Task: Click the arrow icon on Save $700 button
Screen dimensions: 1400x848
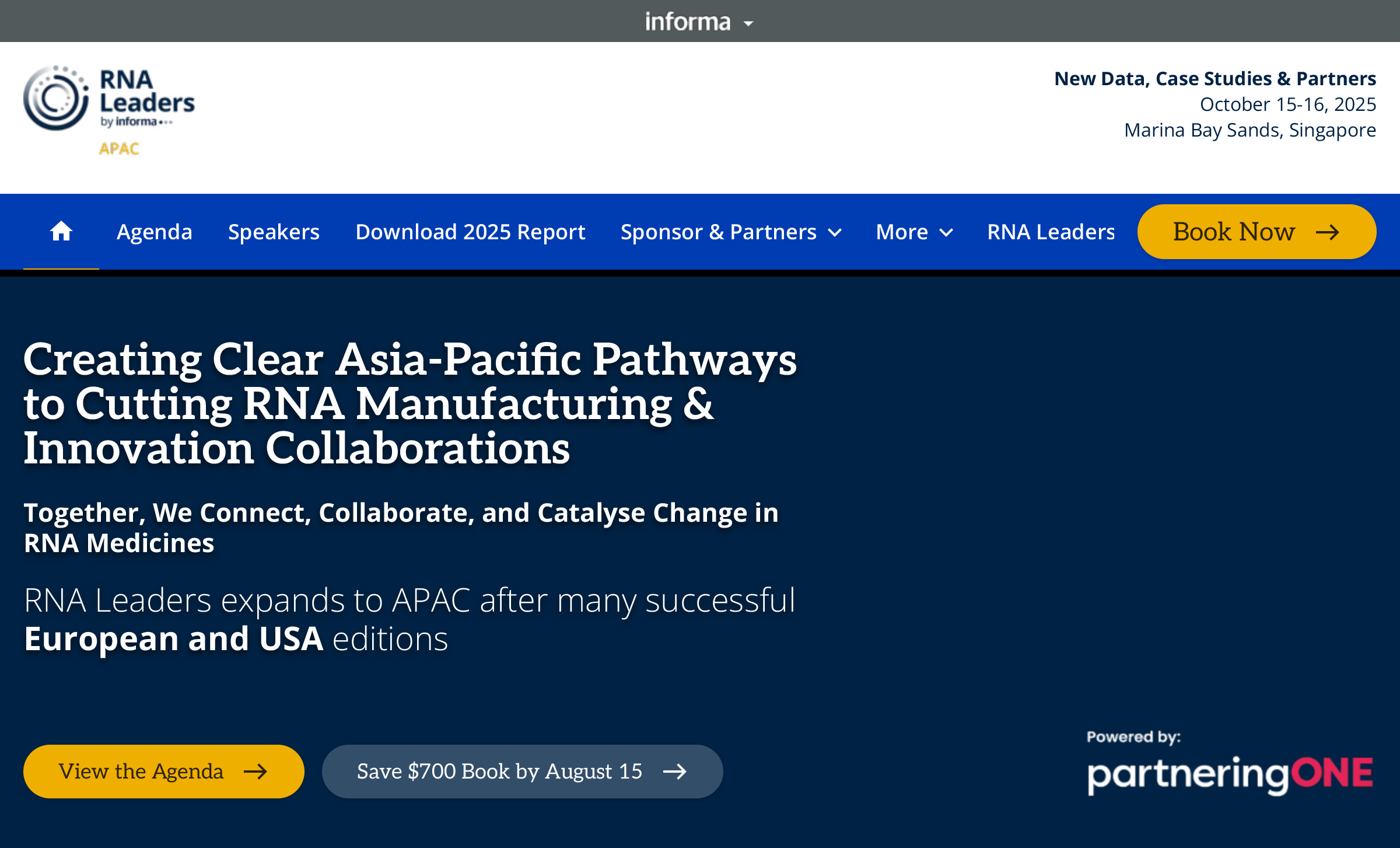Action: 675,772
